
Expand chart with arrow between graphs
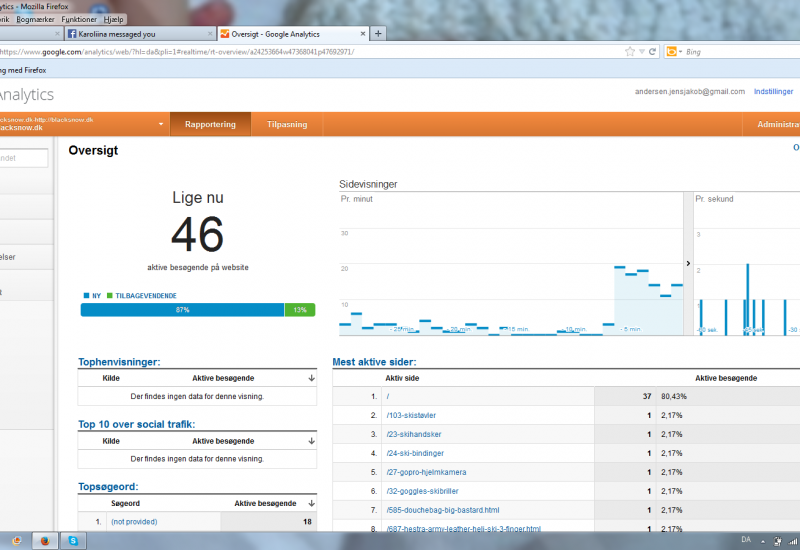click(688, 264)
